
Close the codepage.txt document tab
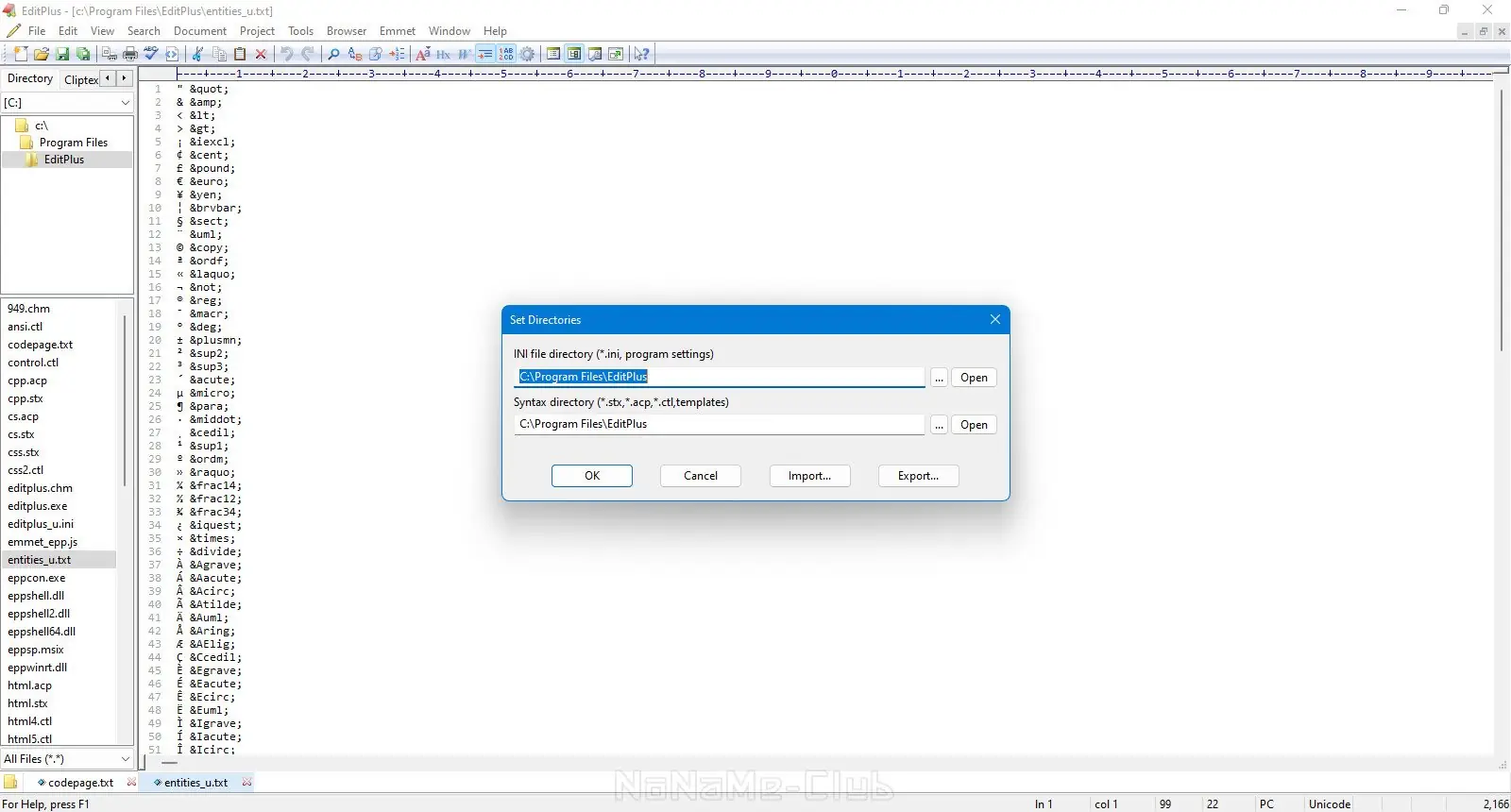[131, 782]
